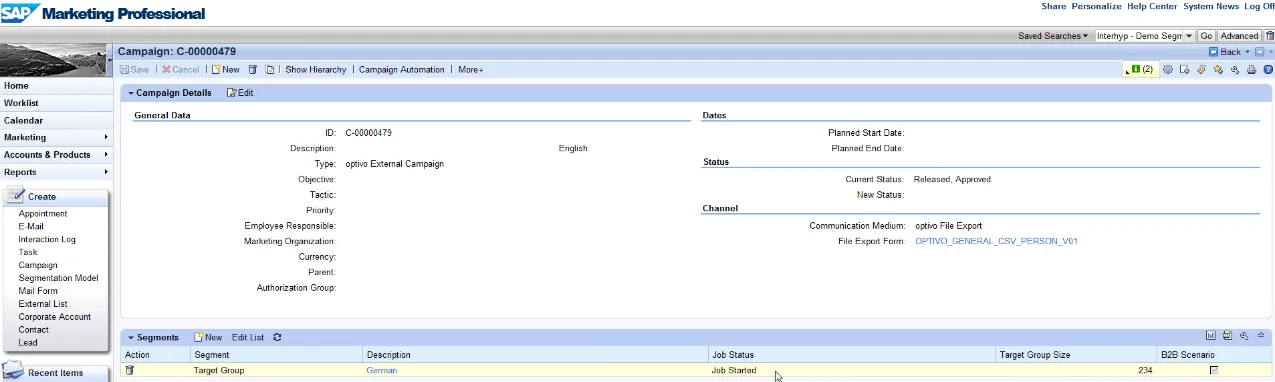The width and height of the screenshot is (1275, 382).
Task: Click the tag icon in campaign toolbar
Action: (x=1201, y=70)
